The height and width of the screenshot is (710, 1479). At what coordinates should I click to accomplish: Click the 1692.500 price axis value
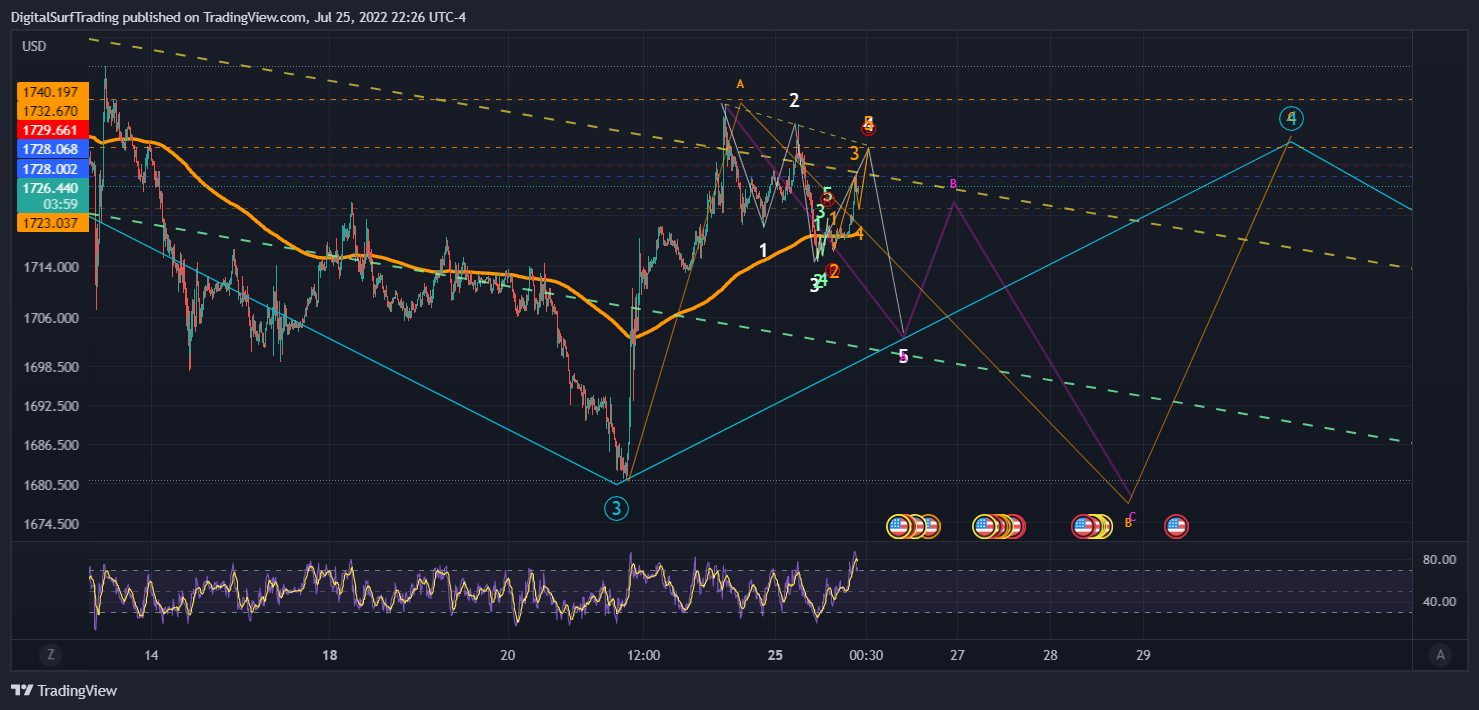tap(51, 406)
